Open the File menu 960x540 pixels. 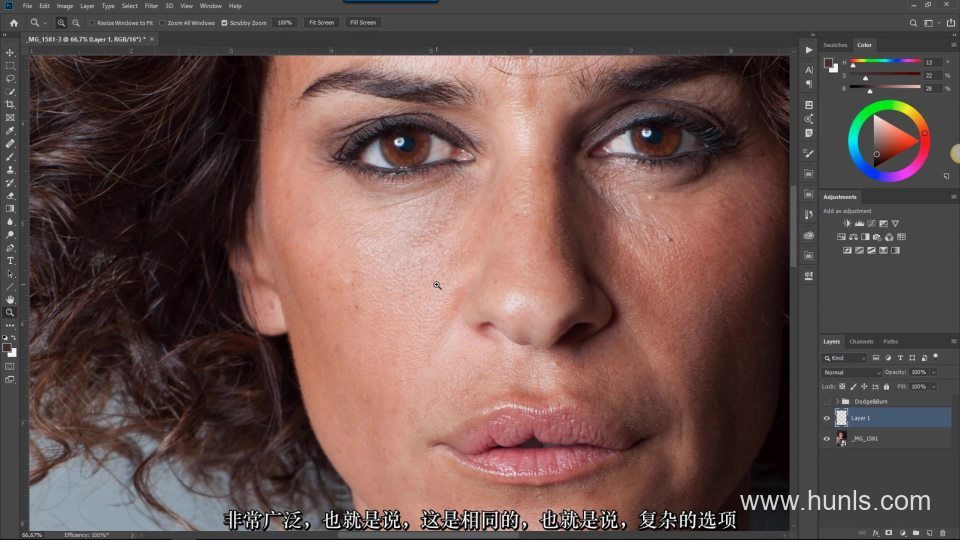point(27,6)
